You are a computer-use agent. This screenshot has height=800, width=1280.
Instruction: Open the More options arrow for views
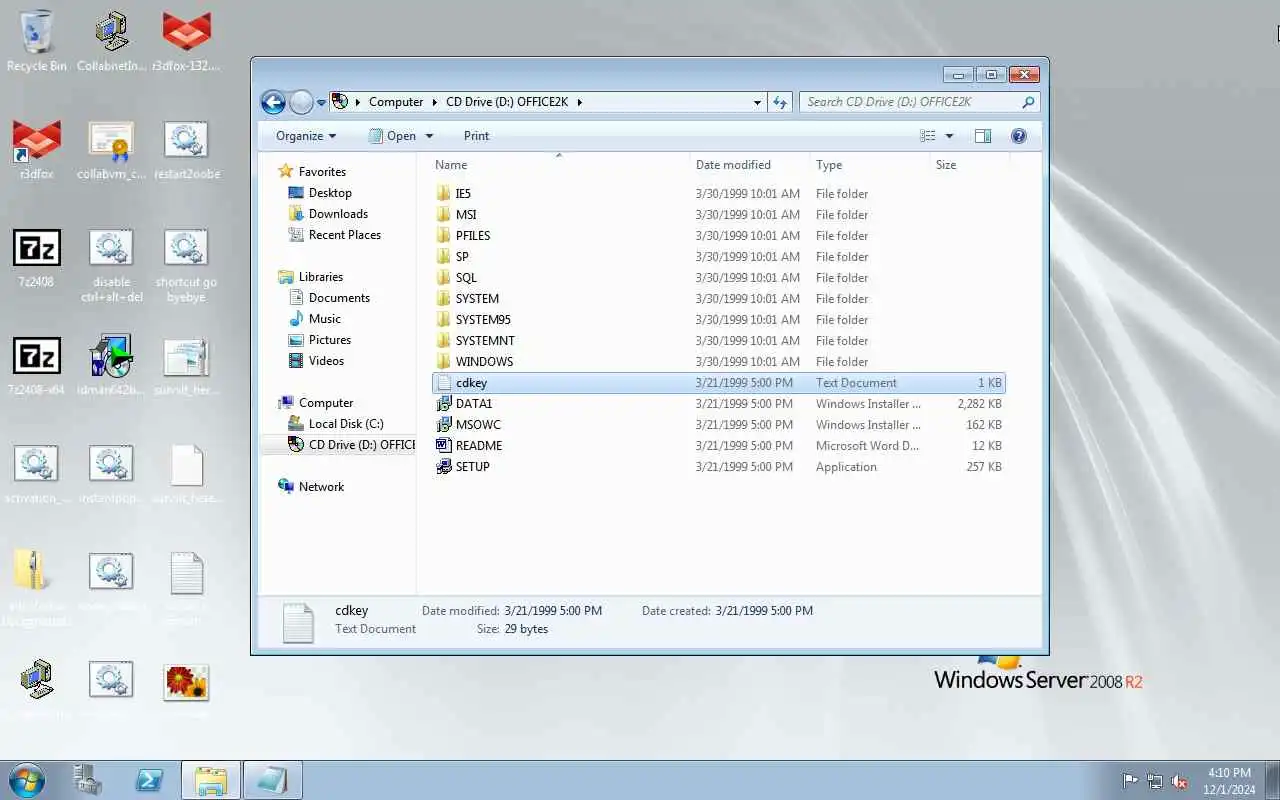click(x=949, y=136)
